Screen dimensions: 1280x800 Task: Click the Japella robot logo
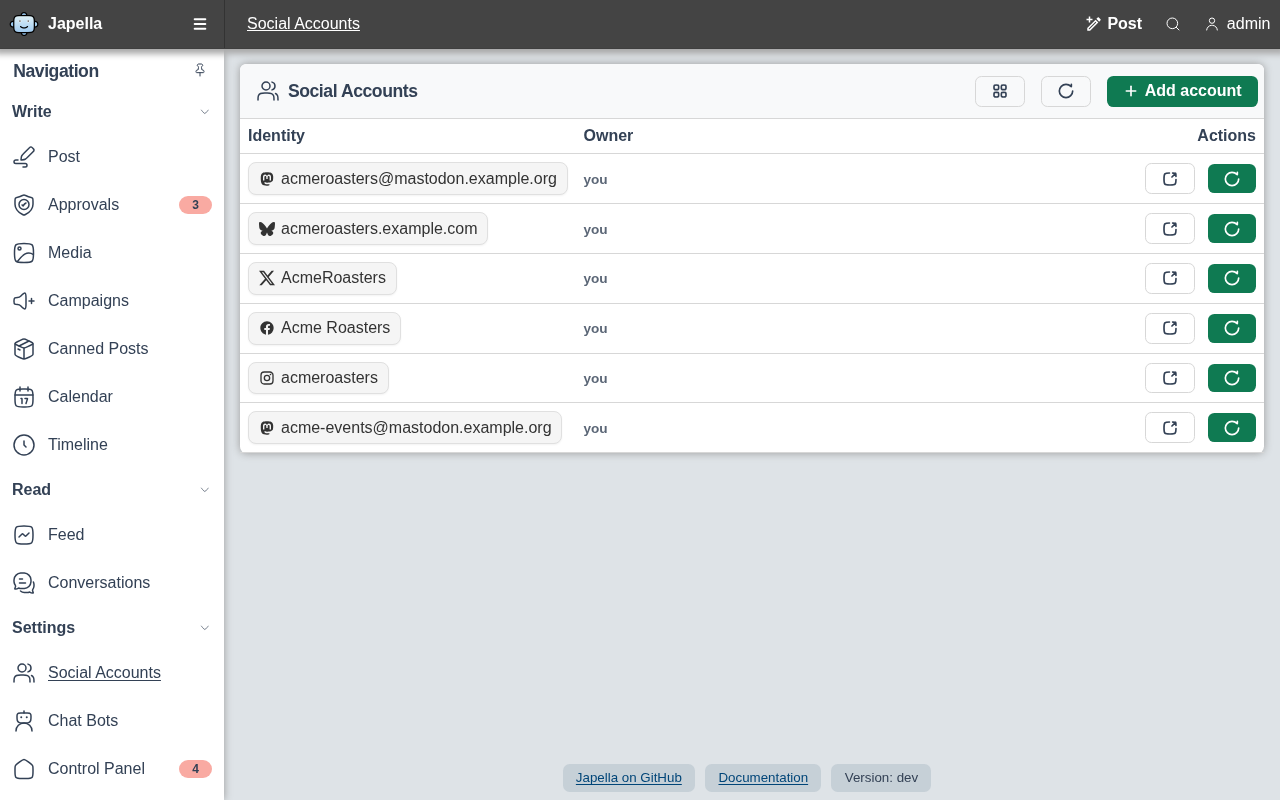tap(24, 24)
